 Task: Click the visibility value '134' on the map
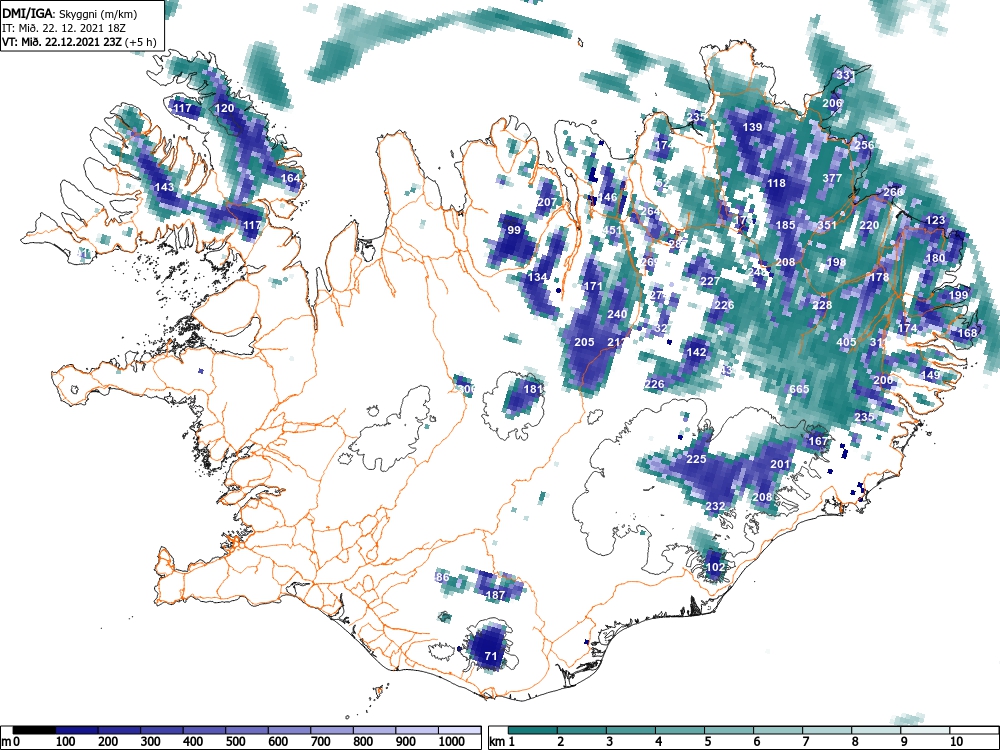538,277
